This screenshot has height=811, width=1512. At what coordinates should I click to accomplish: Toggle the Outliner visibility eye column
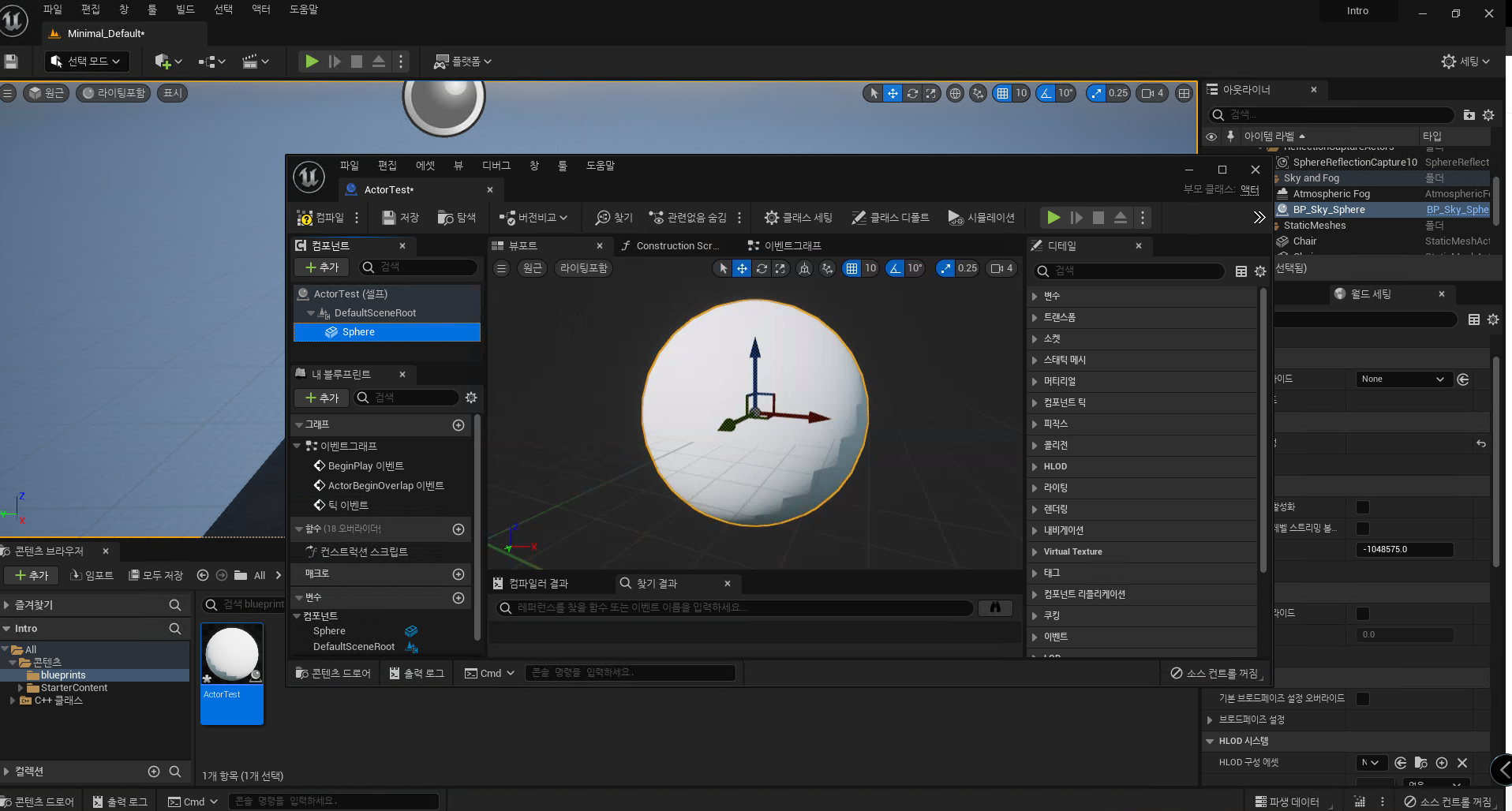click(x=1211, y=136)
